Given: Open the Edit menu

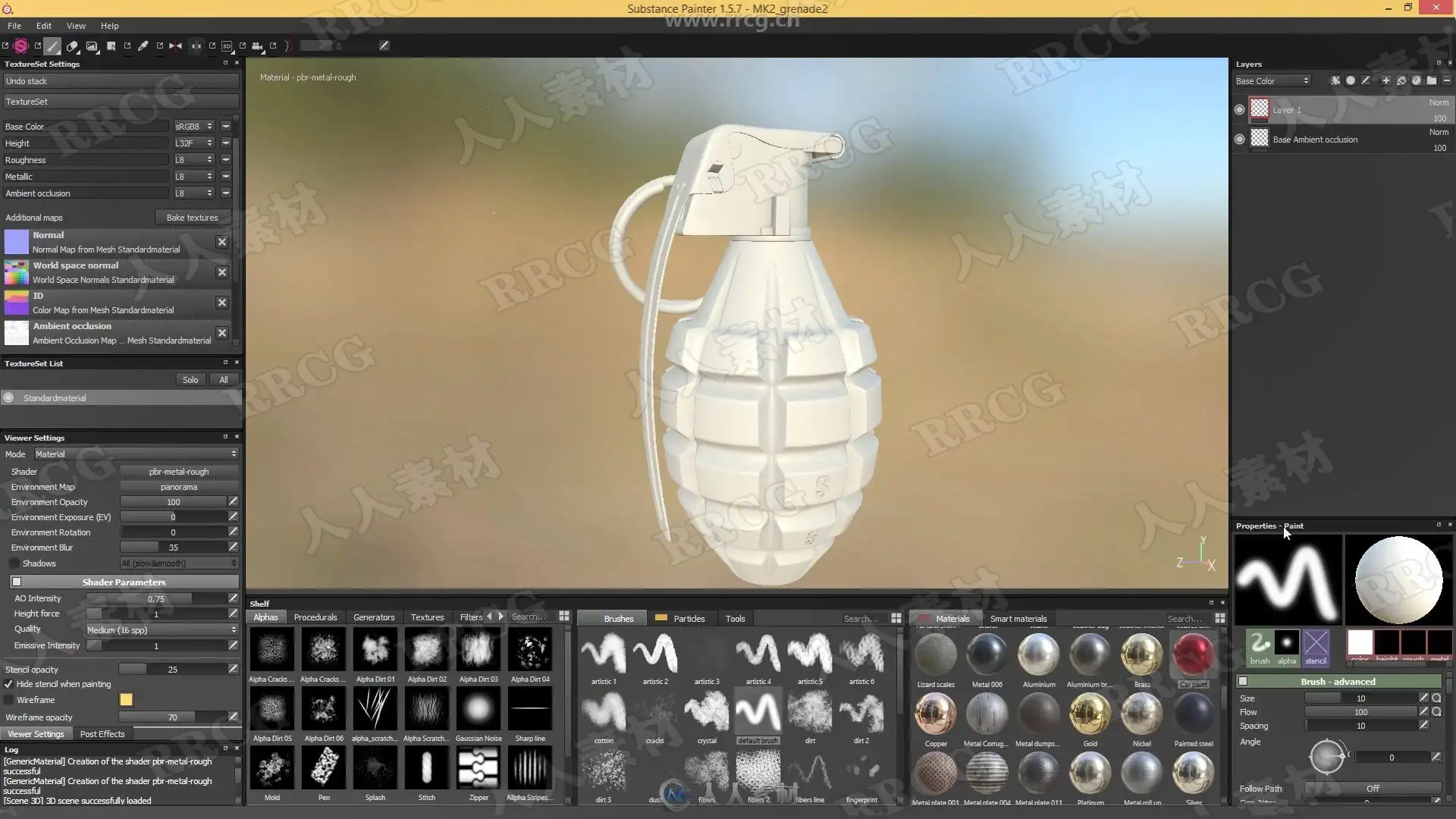Looking at the screenshot, I should pyautogui.click(x=44, y=26).
